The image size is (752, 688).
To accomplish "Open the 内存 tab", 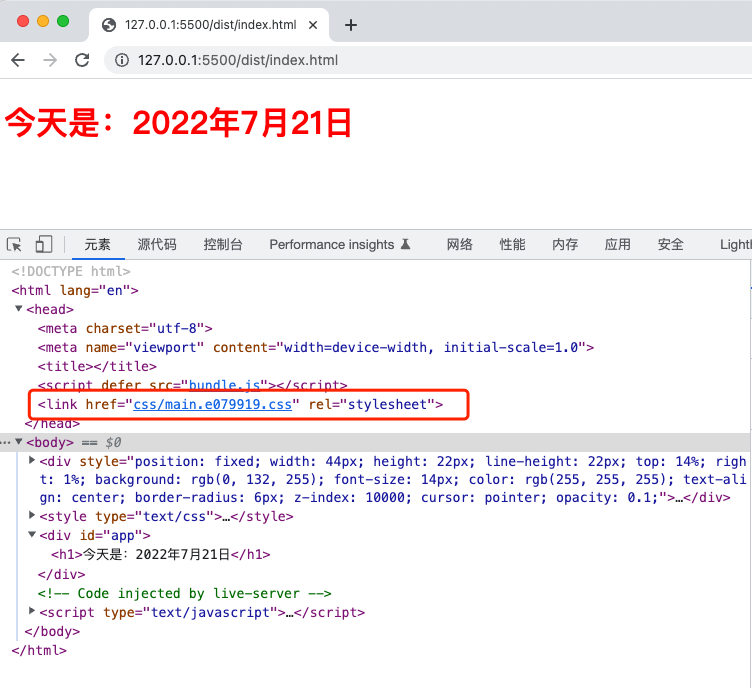I will tap(565, 245).
